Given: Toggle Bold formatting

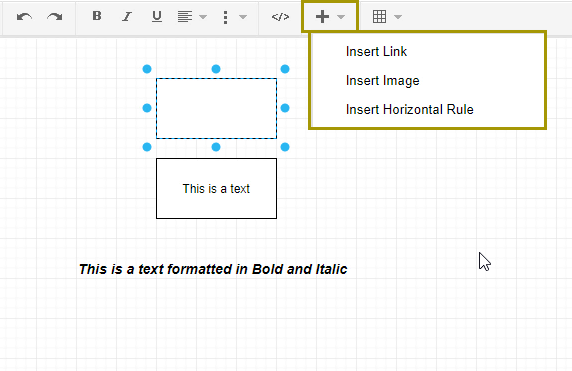Looking at the screenshot, I should (97, 16).
